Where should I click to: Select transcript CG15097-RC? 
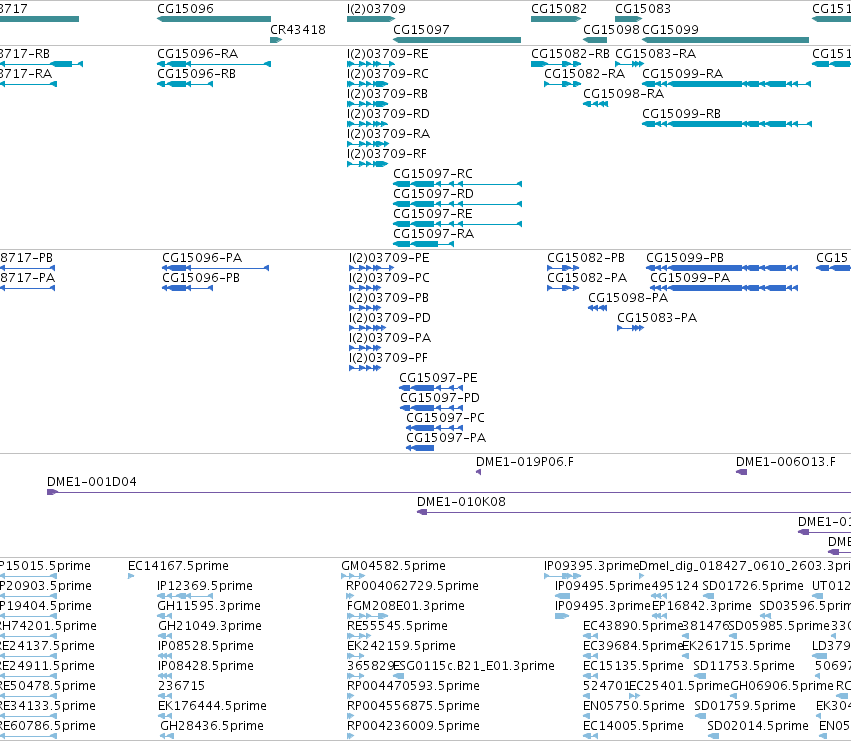click(x=433, y=174)
